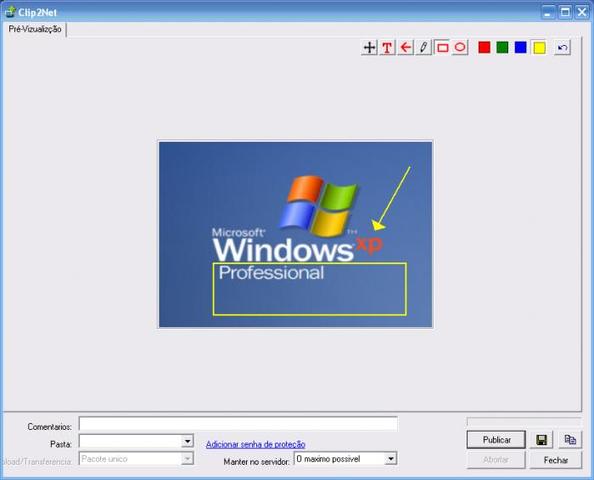Choose the yellow color swatch
The image size is (594, 480).
pyautogui.click(x=539, y=48)
